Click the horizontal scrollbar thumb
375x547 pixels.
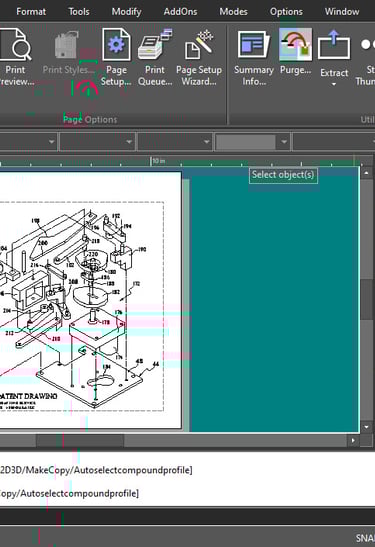coord(80,440)
